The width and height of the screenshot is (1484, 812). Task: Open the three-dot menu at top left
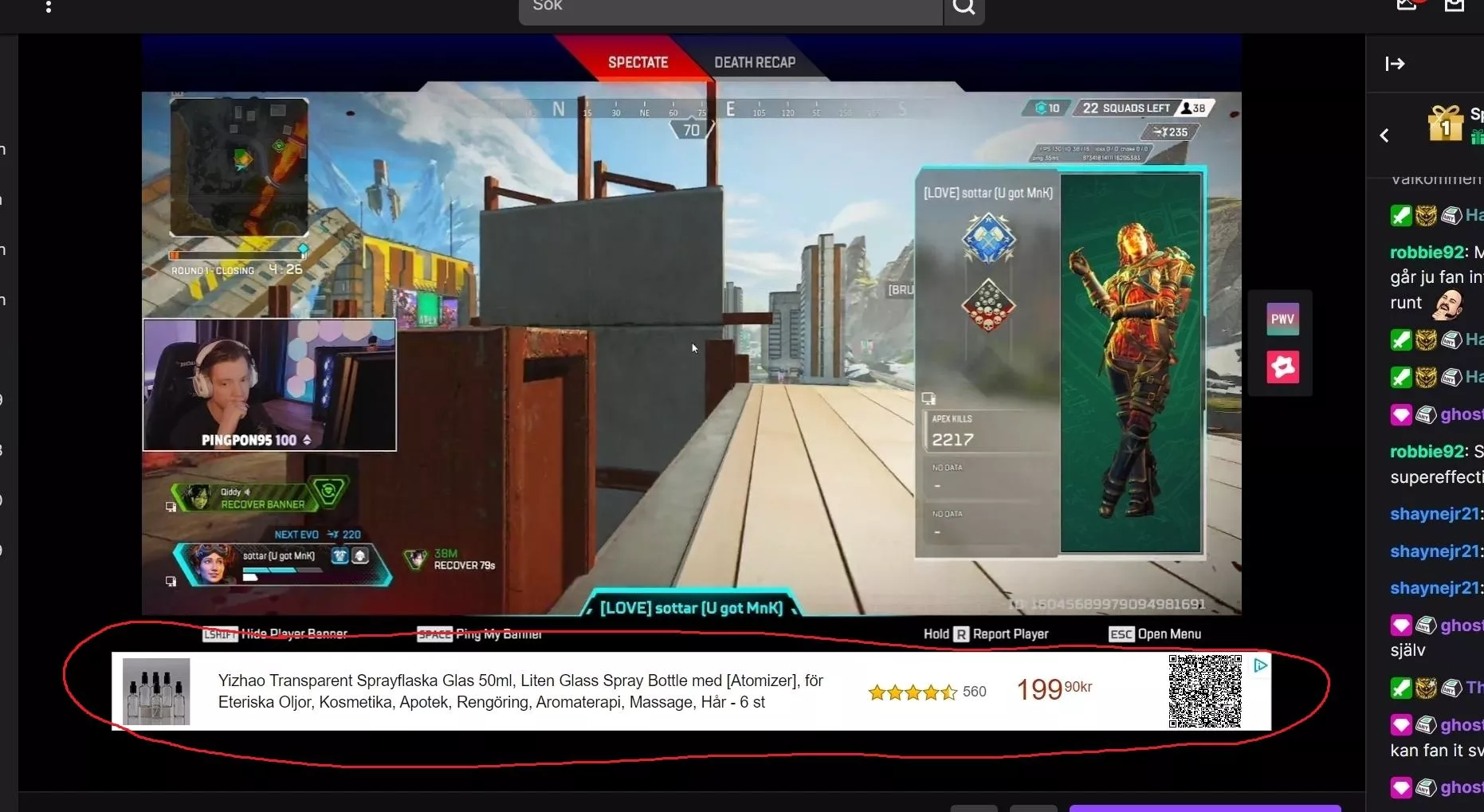[x=48, y=8]
